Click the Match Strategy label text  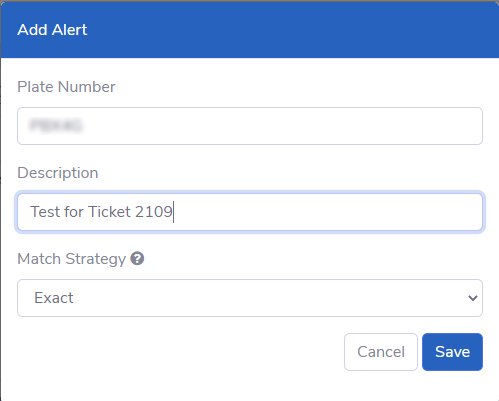coord(72,259)
